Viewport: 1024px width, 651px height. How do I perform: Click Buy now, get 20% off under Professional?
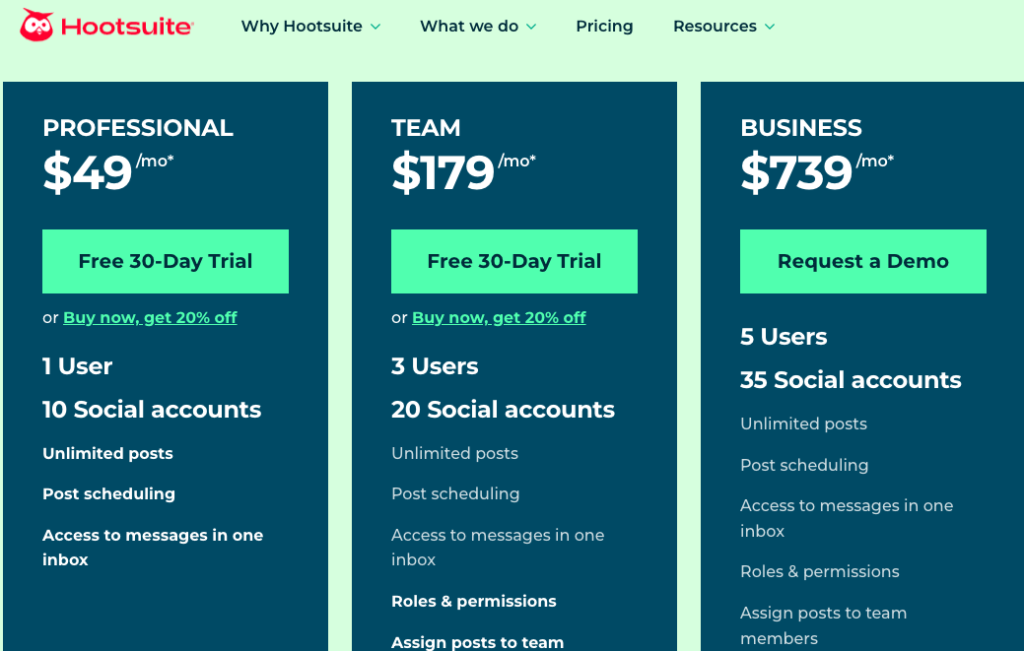pyautogui.click(x=150, y=317)
